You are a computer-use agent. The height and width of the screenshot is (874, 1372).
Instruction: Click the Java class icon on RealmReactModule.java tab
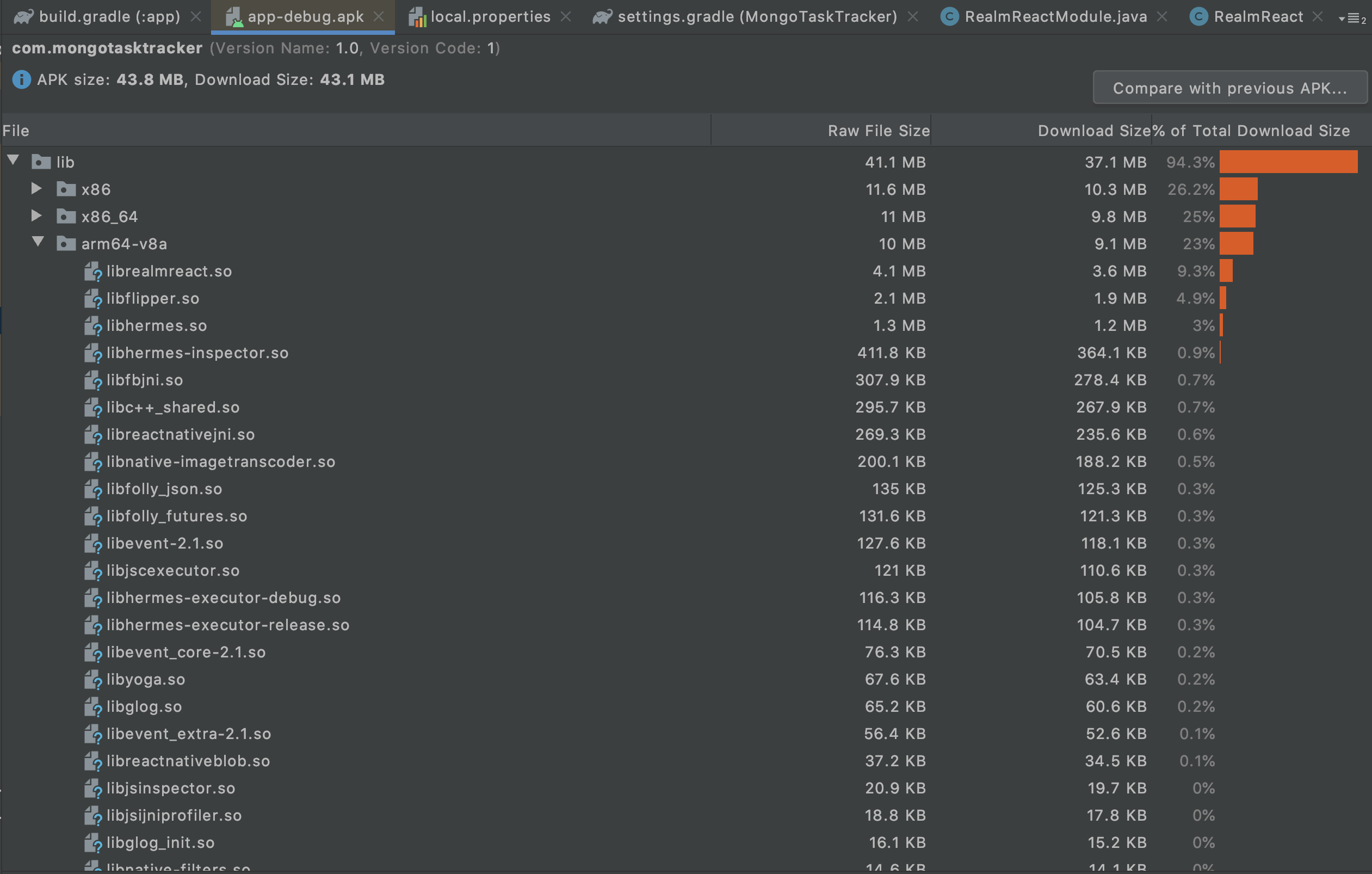coord(949,16)
